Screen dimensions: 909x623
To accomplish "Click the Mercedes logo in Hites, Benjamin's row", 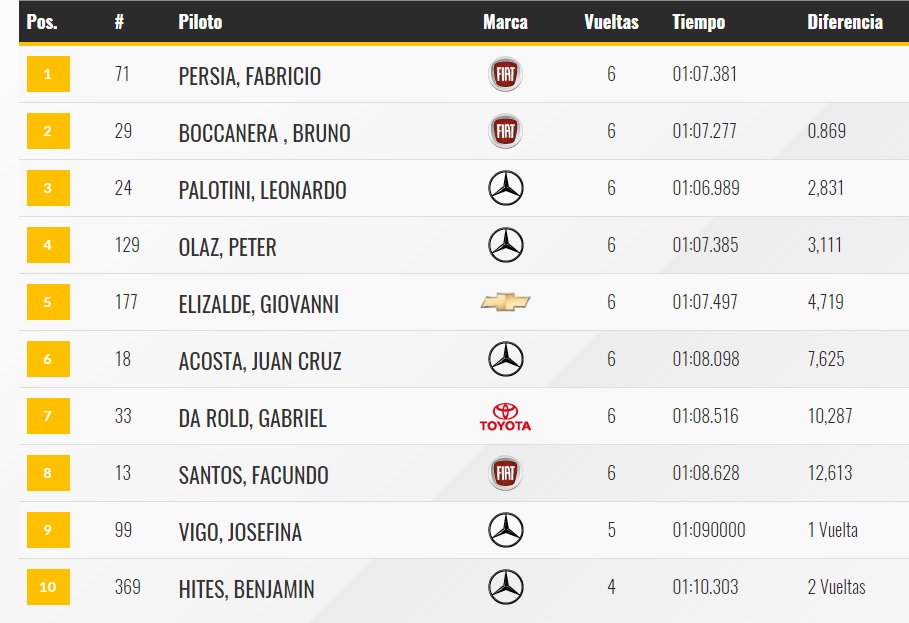I will pyautogui.click(x=506, y=586).
